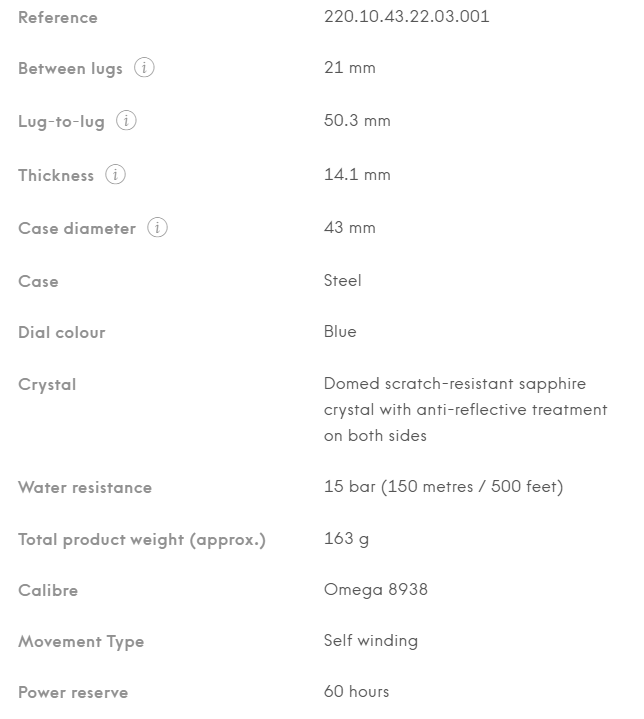The width and height of the screenshot is (644, 719).
Task: Select the Steel case material value
Action: coord(343,281)
